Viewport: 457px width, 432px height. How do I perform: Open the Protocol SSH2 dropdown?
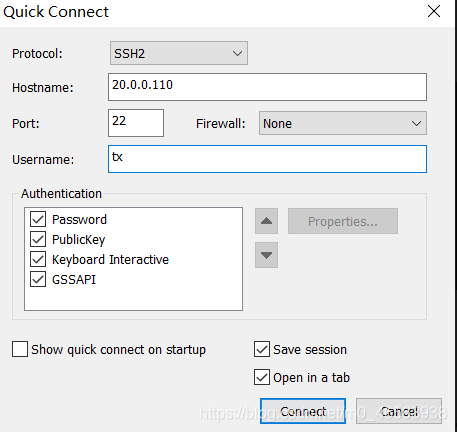[179, 53]
